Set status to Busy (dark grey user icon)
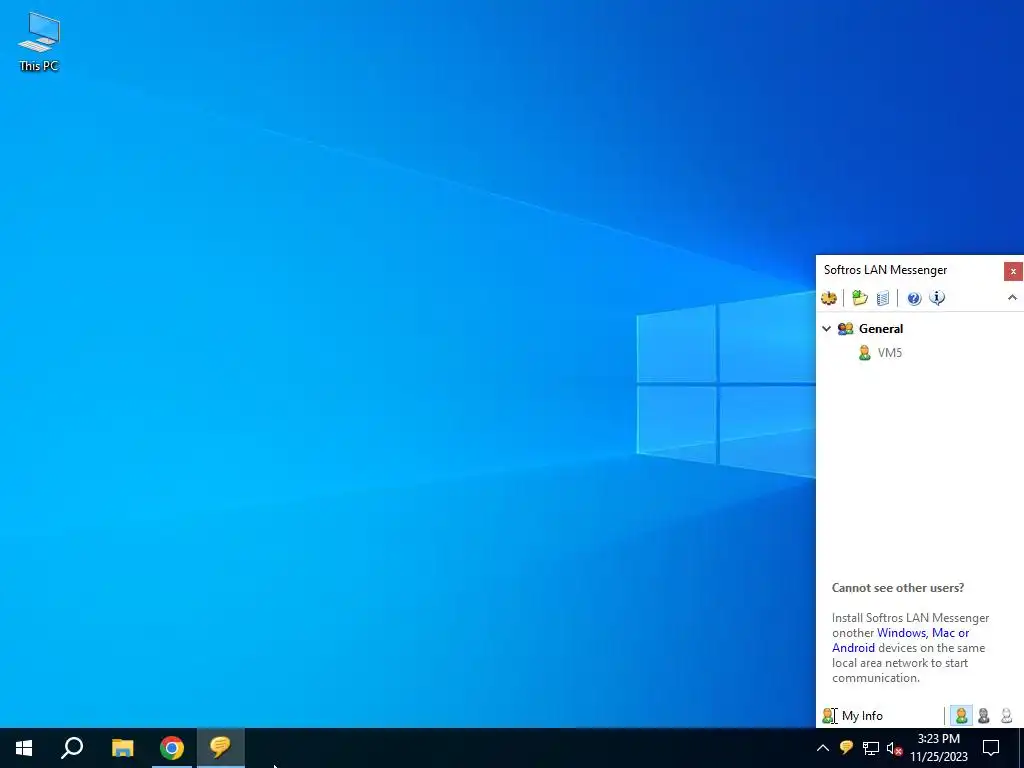Viewport: 1024px width, 768px height. [984, 716]
